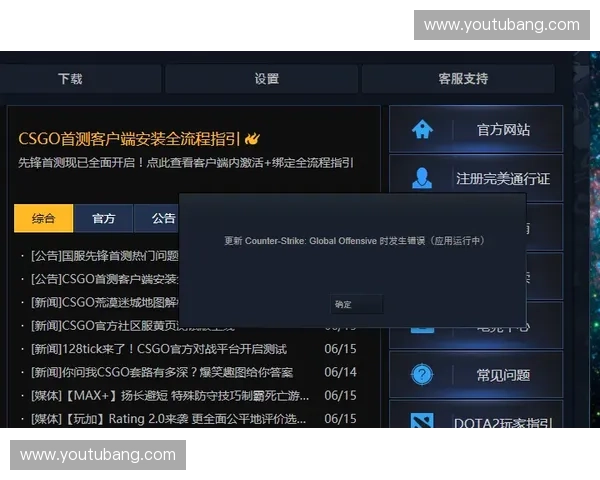Open the 下载 (Download) tab
The image size is (600, 480).
tap(70, 79)
